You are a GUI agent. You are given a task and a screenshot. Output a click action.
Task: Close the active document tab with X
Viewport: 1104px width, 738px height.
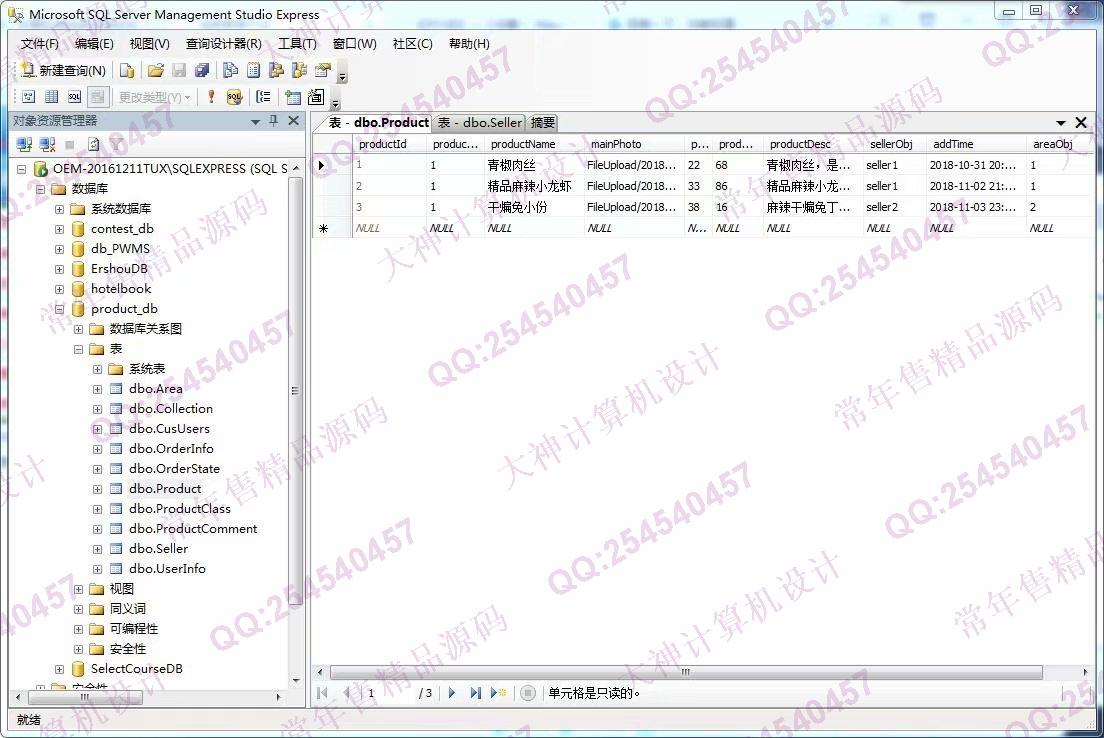[1081, 123]
